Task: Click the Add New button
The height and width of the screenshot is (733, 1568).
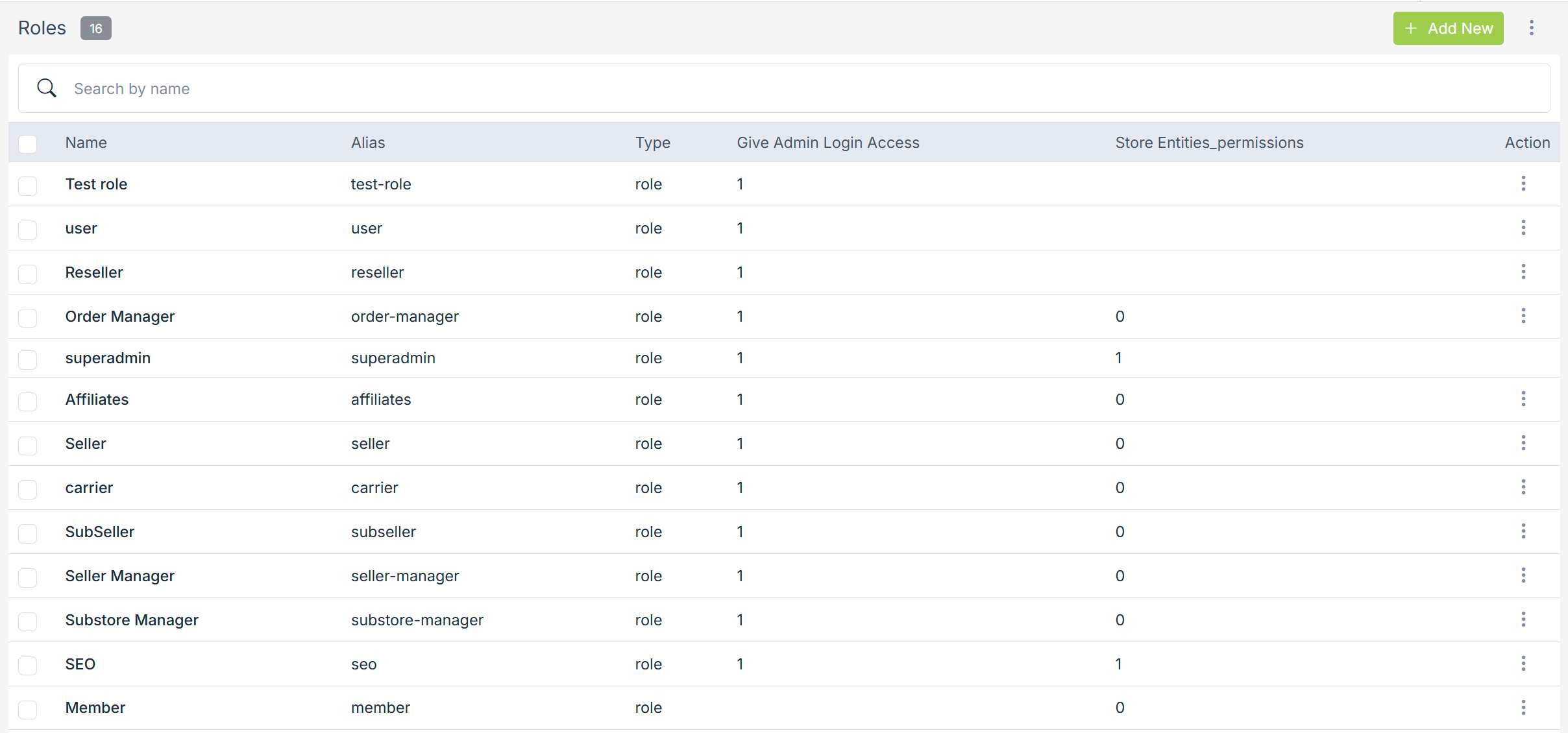Action: click(1448, 29)
